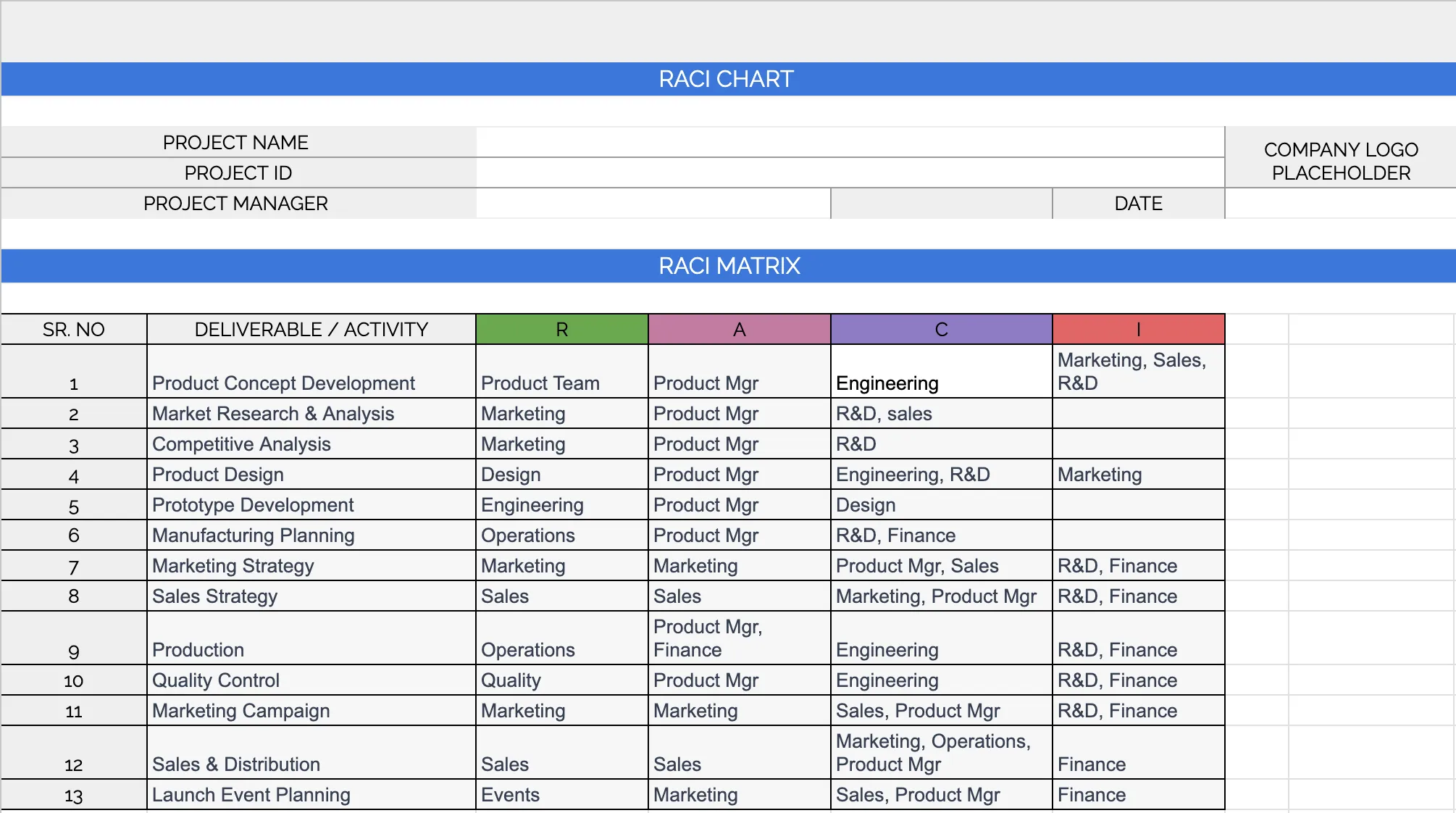The width and height of the screenshot is (1456, 813).
Task: Click the RACI CHART header banner
Action: tap(728, 80)
